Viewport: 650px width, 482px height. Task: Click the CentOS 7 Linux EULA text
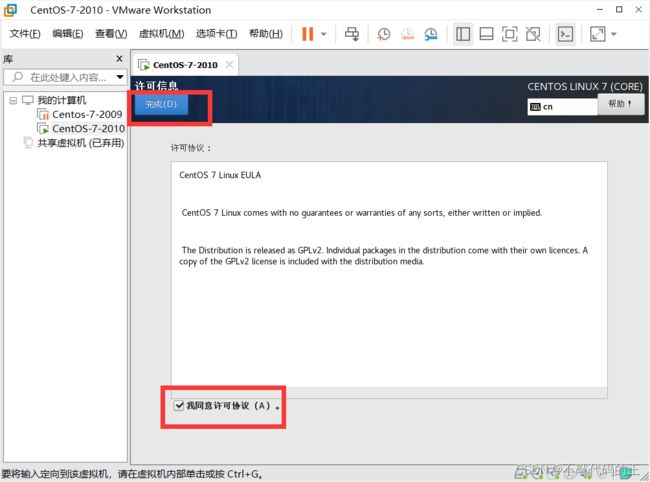click(x=220, y=175)
